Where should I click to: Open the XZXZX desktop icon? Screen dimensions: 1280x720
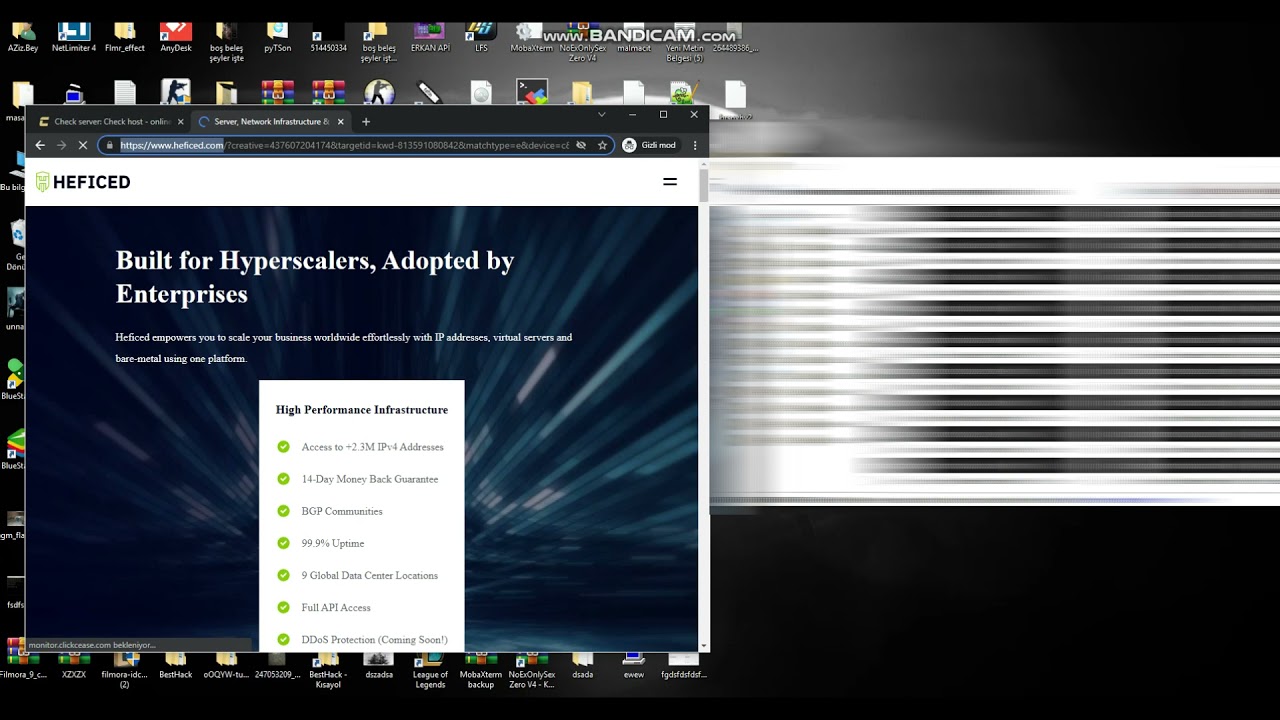pyautogui.click(x=74, y=665)
